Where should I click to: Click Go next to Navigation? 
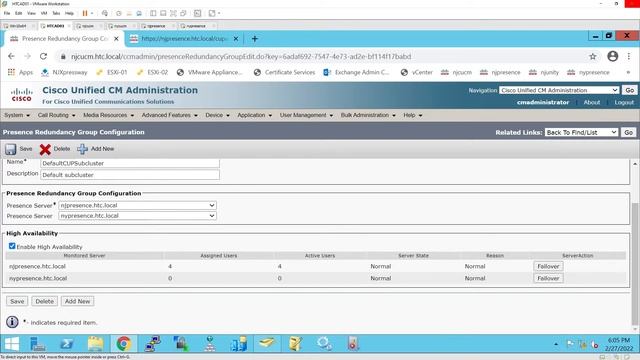pyautogui.click(x=629, y=90)
